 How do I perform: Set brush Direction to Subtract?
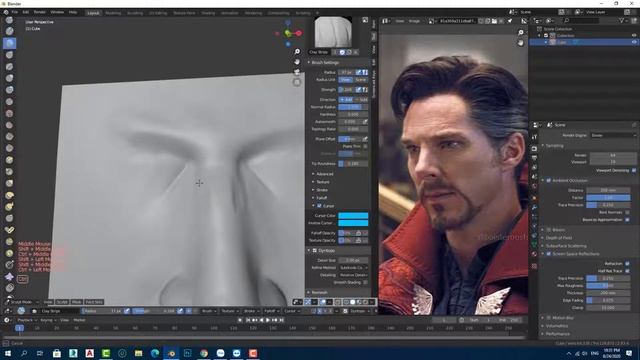coord(361,99)
